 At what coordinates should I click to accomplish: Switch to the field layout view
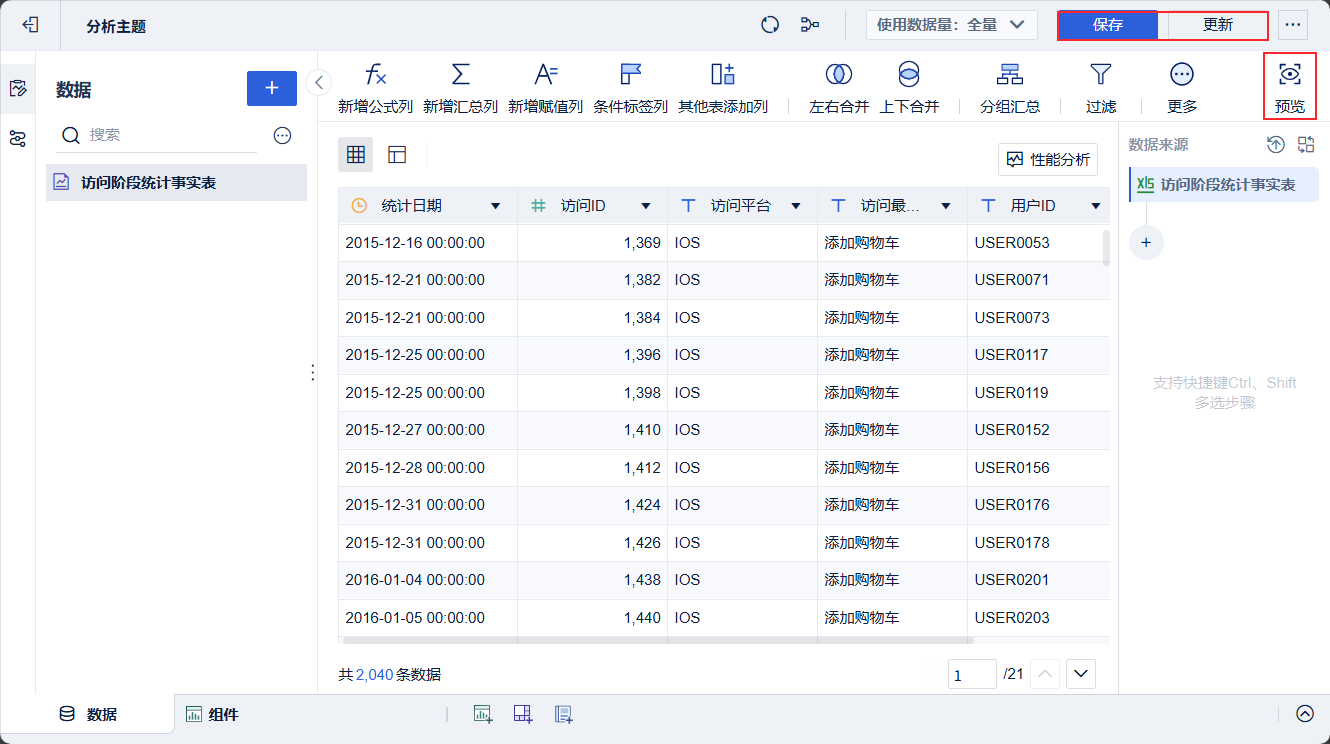tap(397, 155)
